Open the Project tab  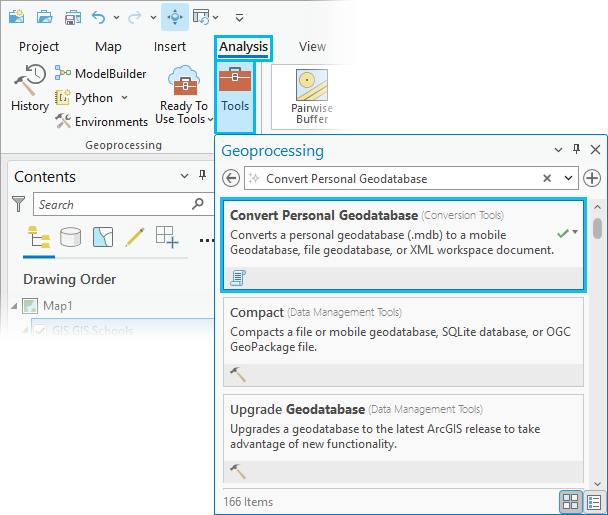39,47
